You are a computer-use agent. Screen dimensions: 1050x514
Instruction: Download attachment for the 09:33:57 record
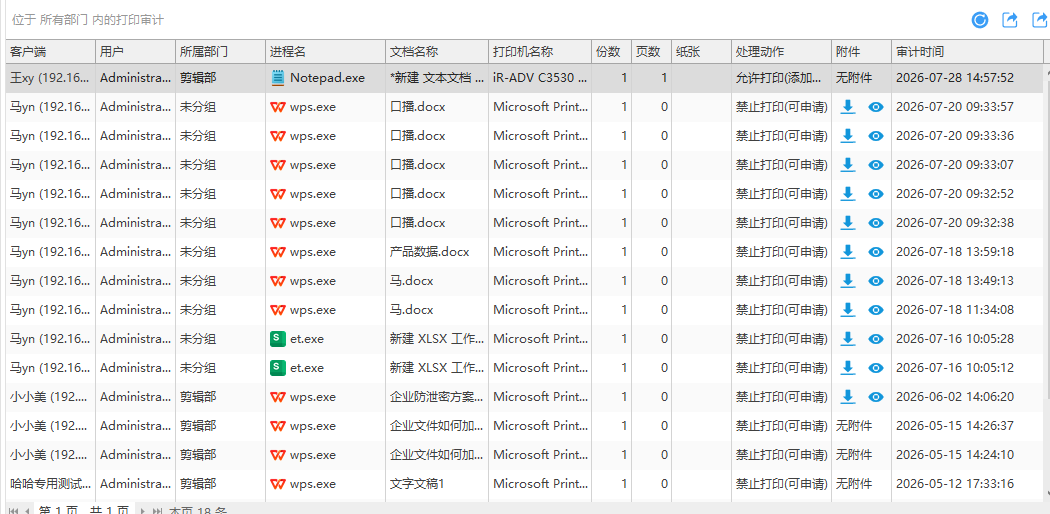pos(848,106)
